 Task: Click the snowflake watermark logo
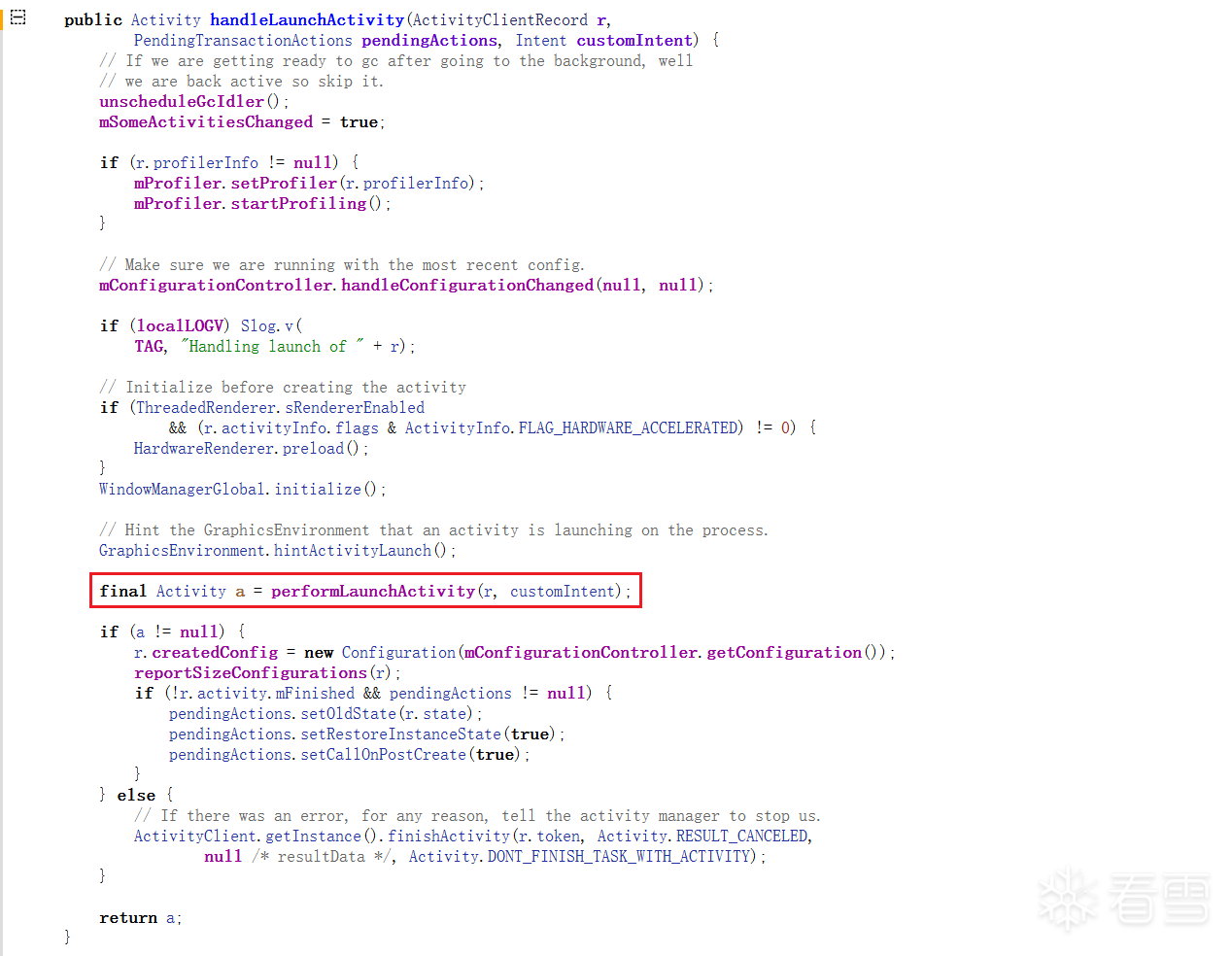1066,900
